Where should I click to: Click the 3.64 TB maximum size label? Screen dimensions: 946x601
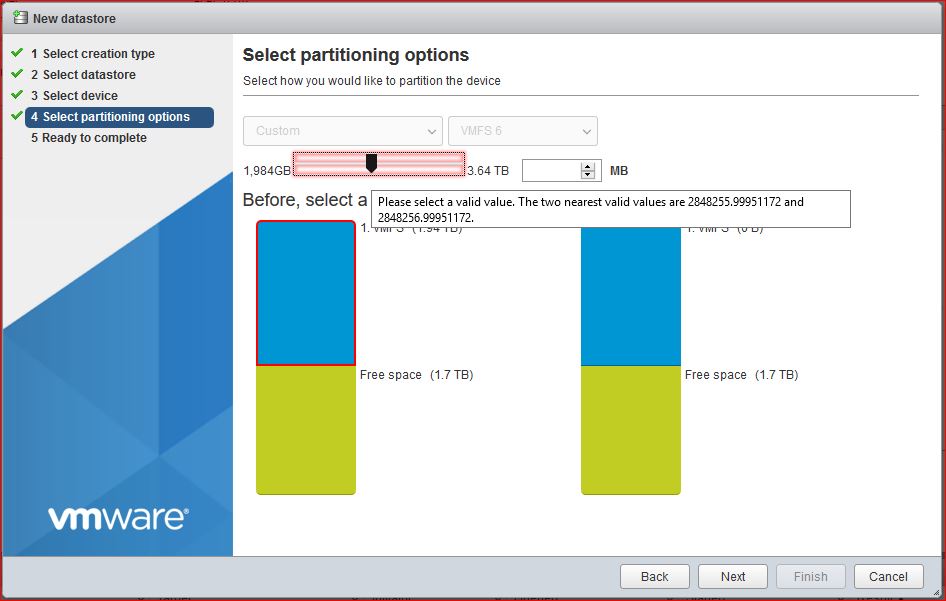[x=488, y=171]
